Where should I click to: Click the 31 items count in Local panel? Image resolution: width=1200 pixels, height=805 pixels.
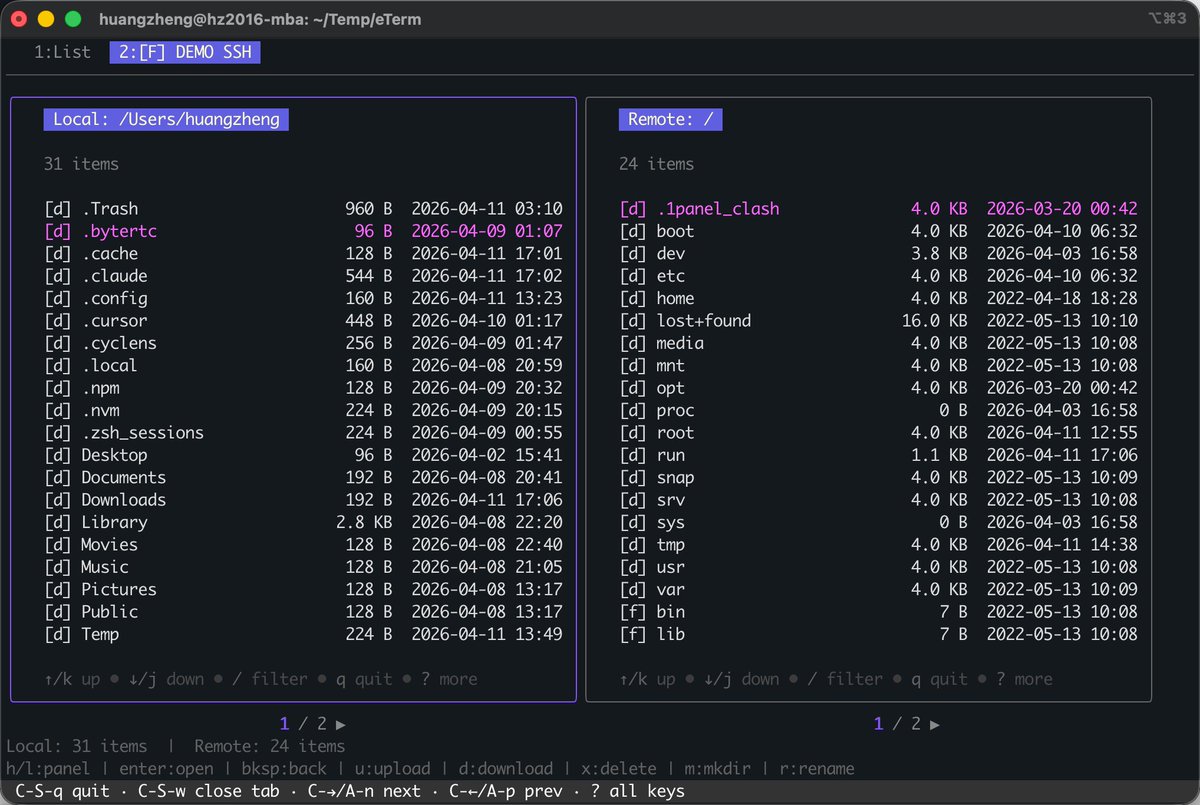pyautogui.click(x=81, y=164)
